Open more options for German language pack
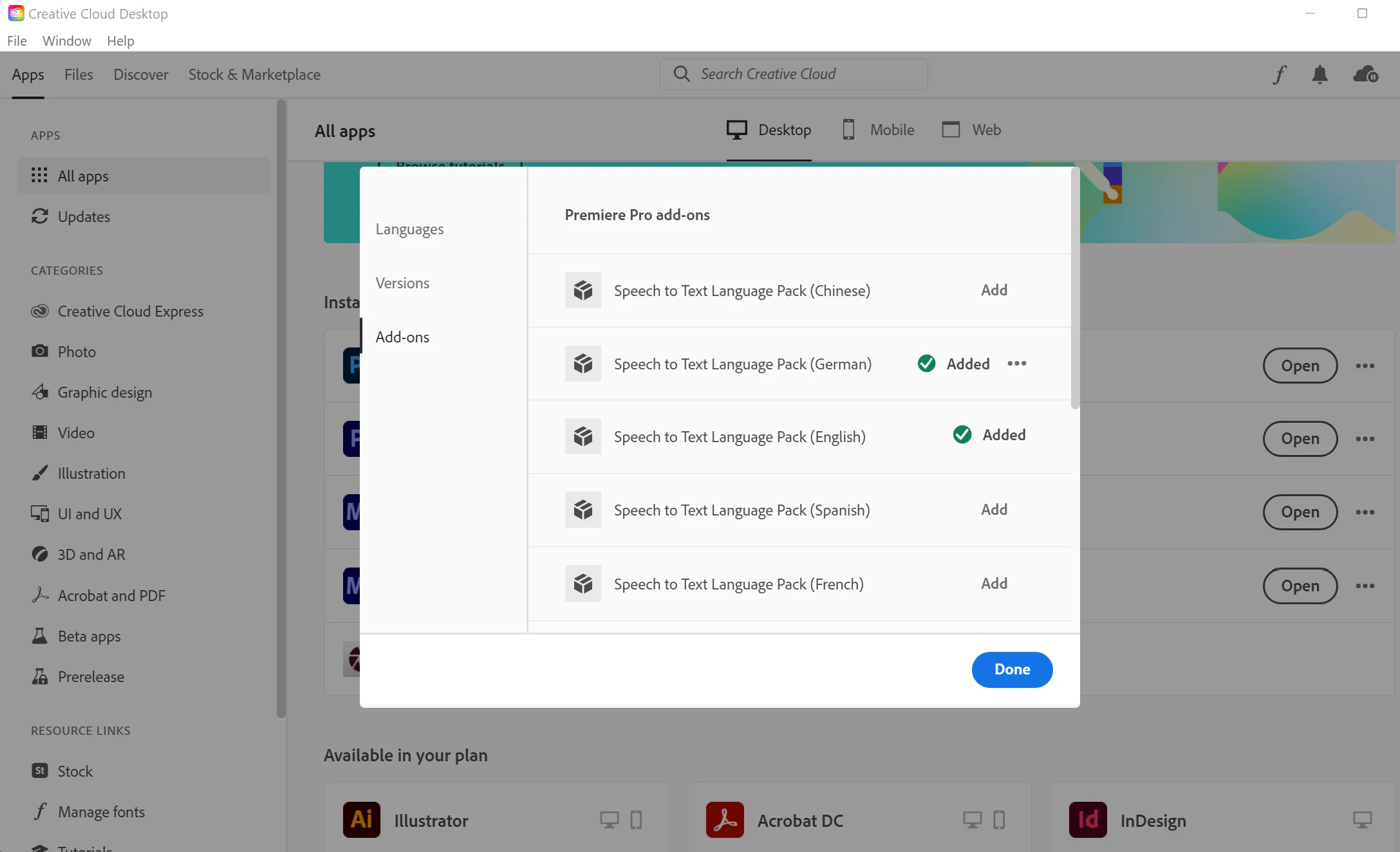Image resolution: width=1400 pixels, height=852 pixels. [x=1017, y=364]
